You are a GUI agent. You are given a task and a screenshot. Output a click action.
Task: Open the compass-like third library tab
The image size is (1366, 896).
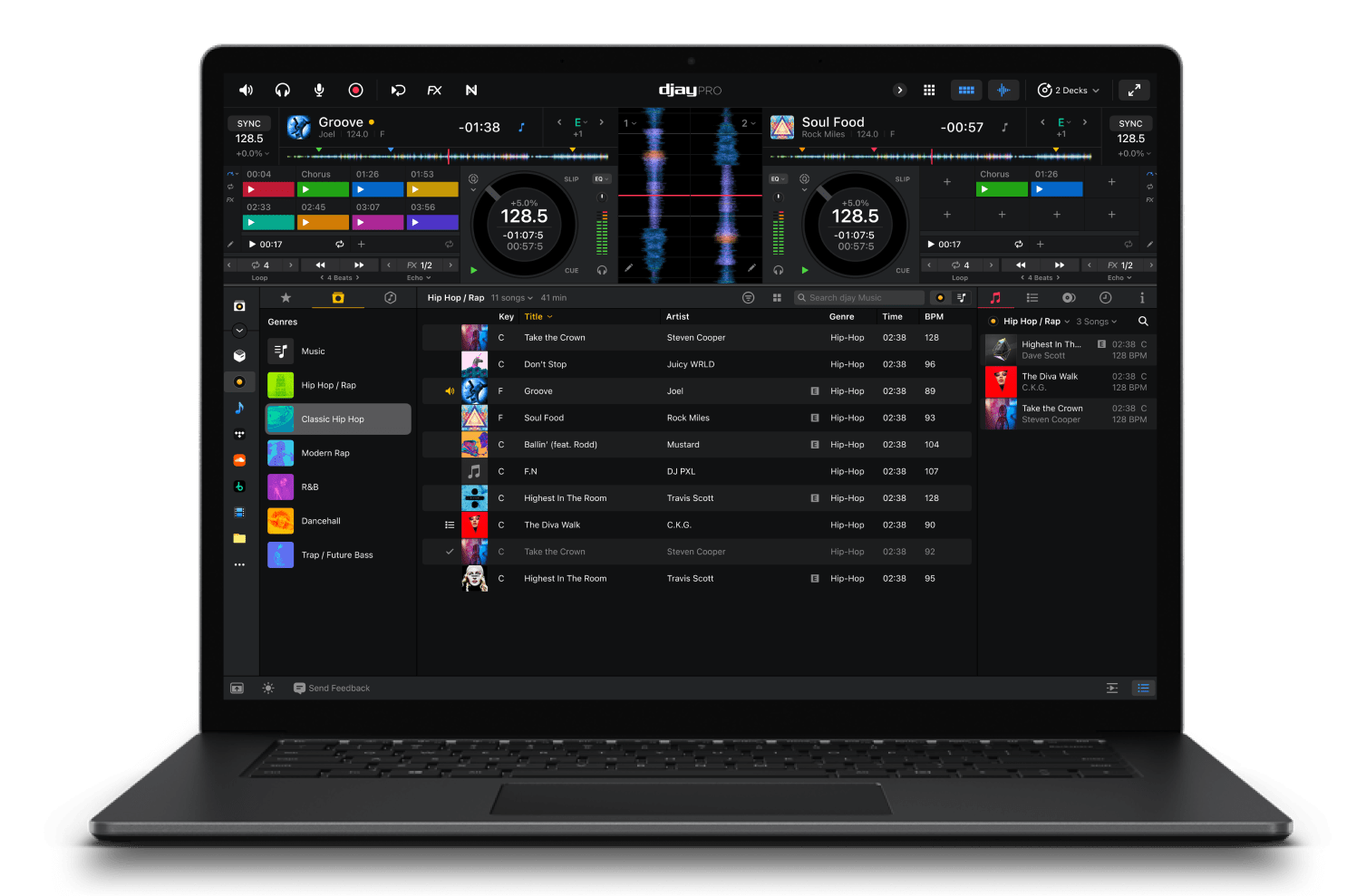point(391,298)
